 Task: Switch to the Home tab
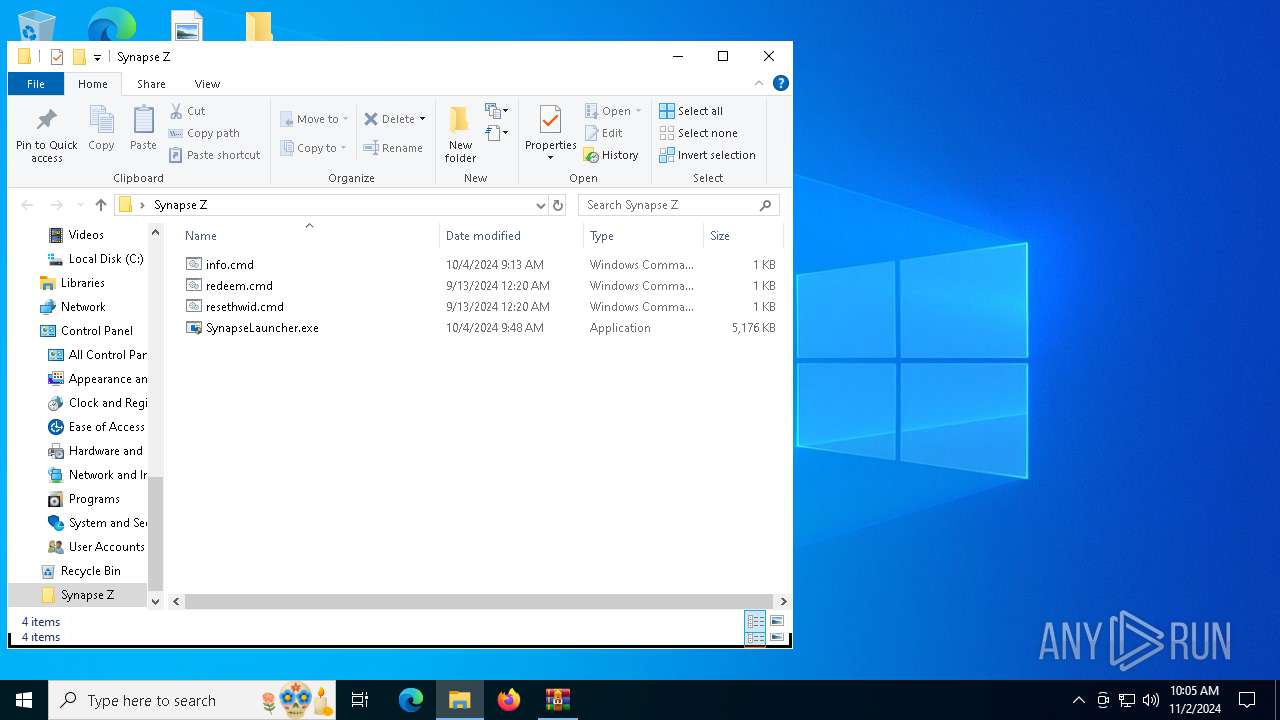92,84
